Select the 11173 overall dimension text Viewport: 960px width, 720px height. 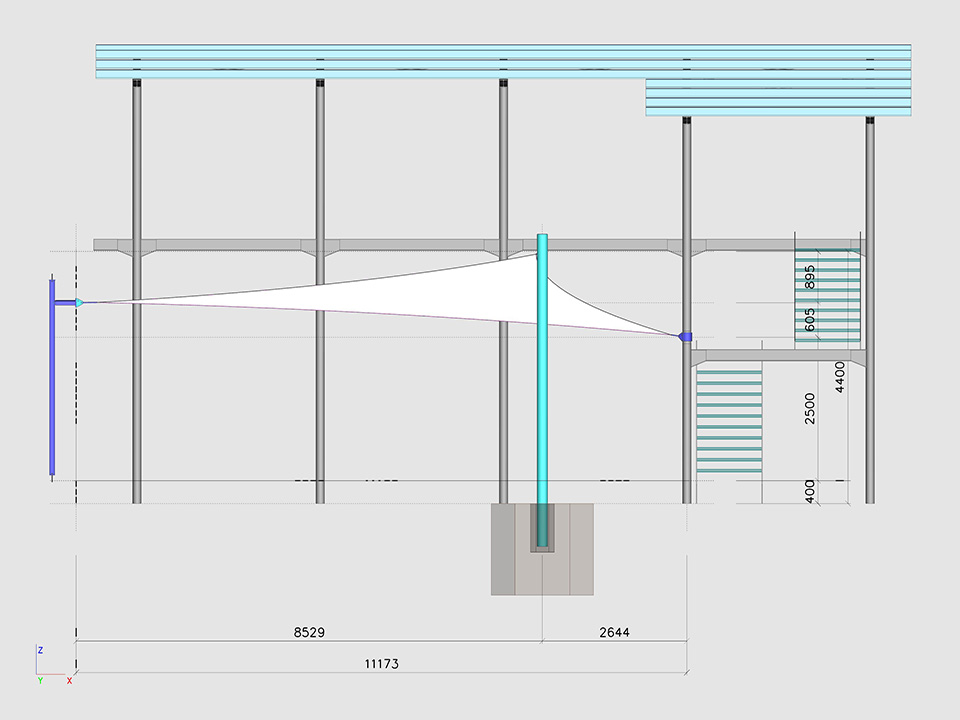pyautogui.click(x=379, y=663)
